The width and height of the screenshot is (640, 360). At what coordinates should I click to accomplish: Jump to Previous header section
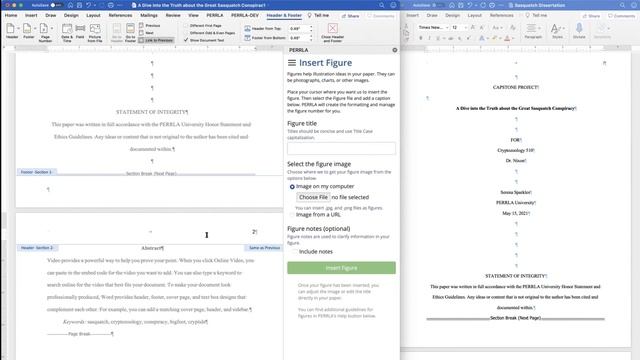click(x=150, y=25)
